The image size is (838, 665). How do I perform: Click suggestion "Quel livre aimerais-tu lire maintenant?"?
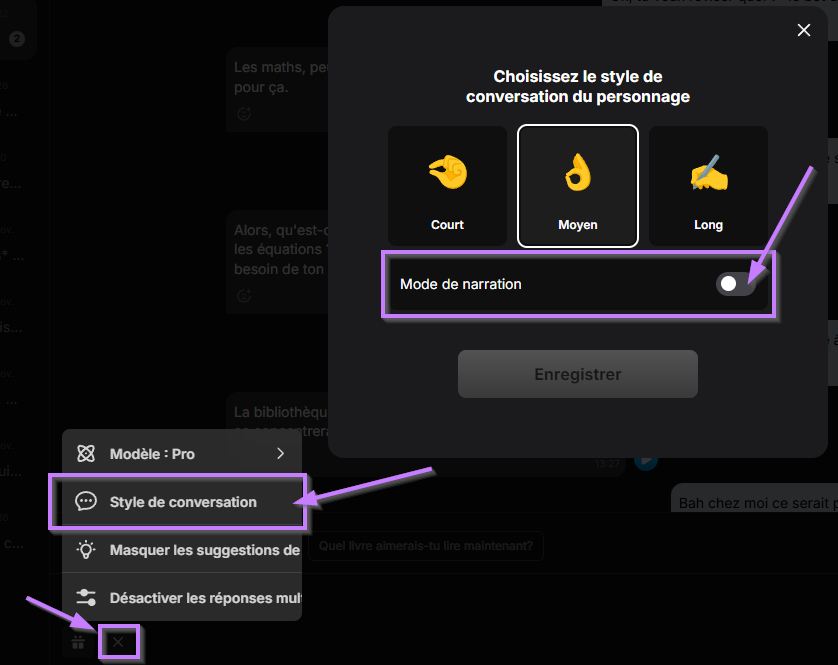pyautogui.click(x=426, y=546)
